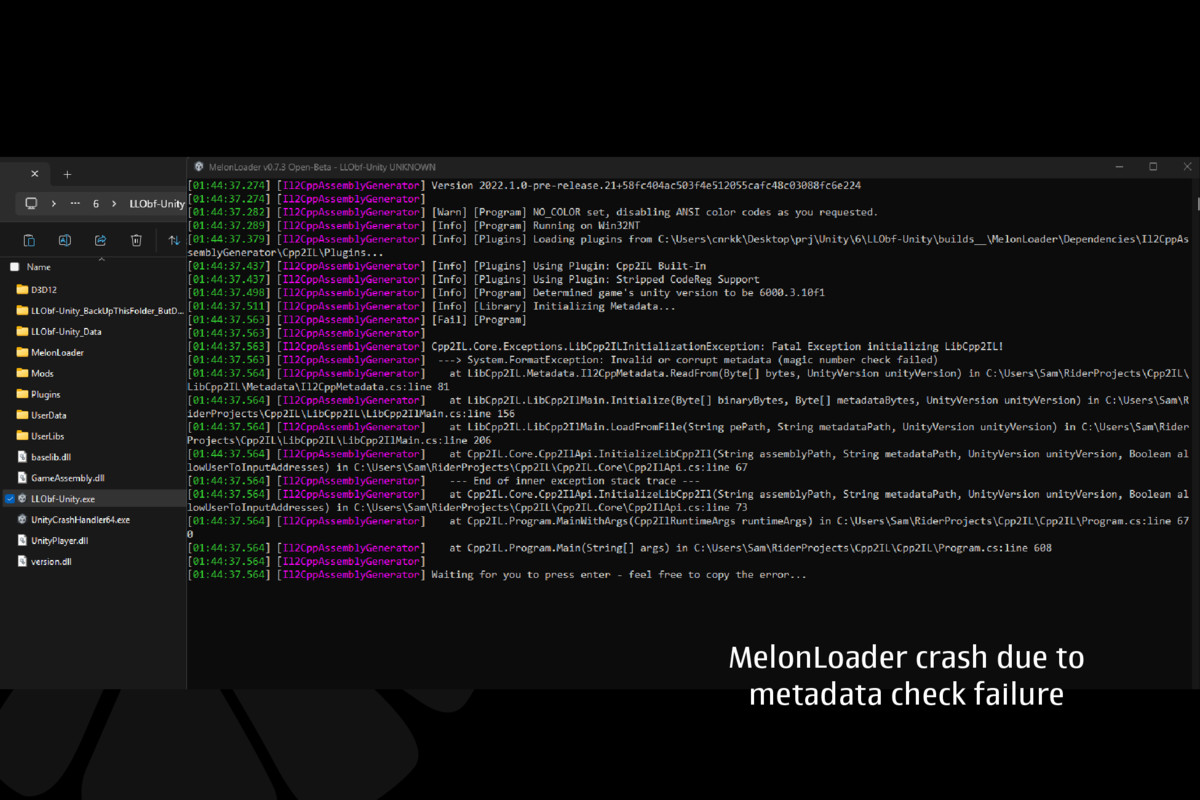Sort files by the Name column header

pos(39,267)
